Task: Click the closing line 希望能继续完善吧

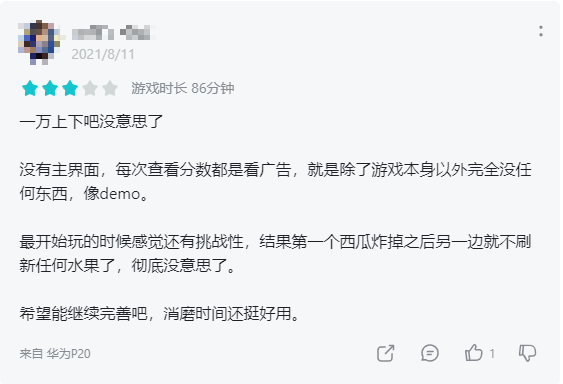Action: coord(159,314)
